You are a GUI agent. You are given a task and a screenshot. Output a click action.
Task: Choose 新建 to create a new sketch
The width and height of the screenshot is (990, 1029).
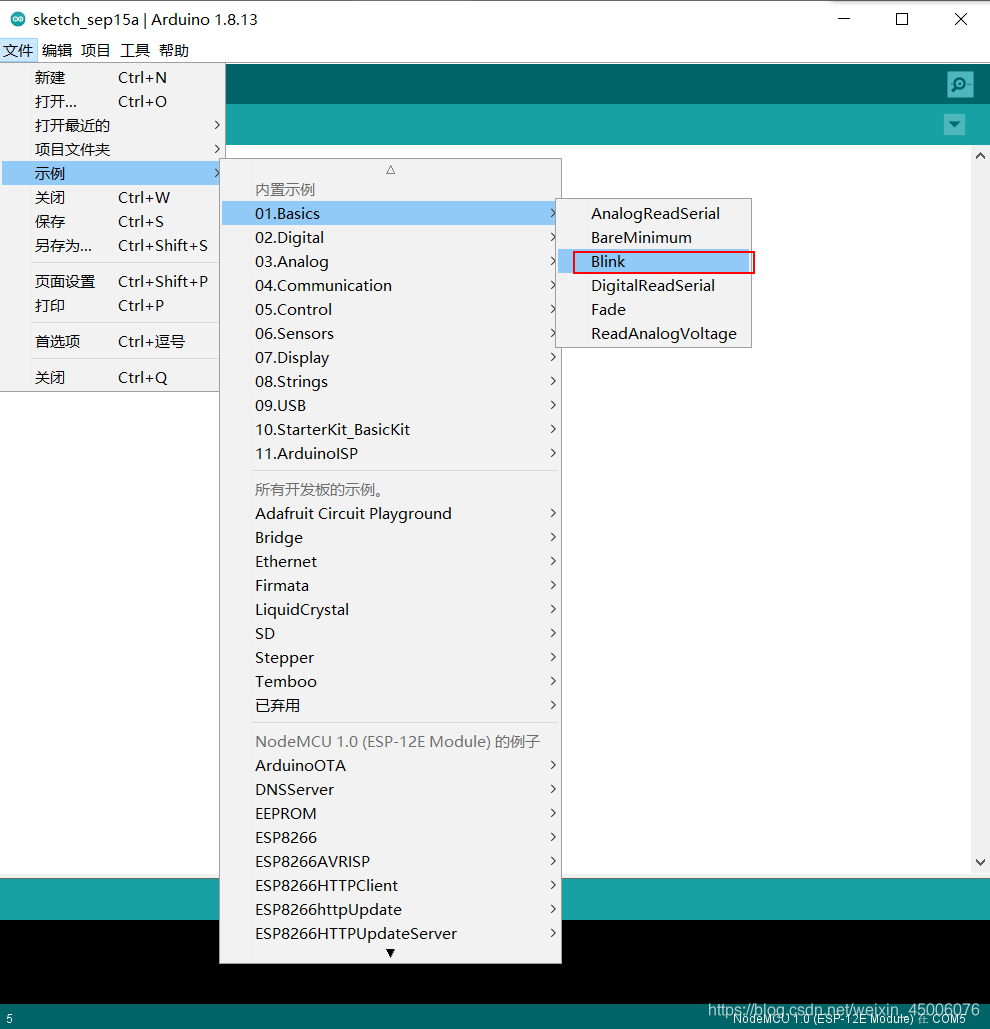[113, 77]
